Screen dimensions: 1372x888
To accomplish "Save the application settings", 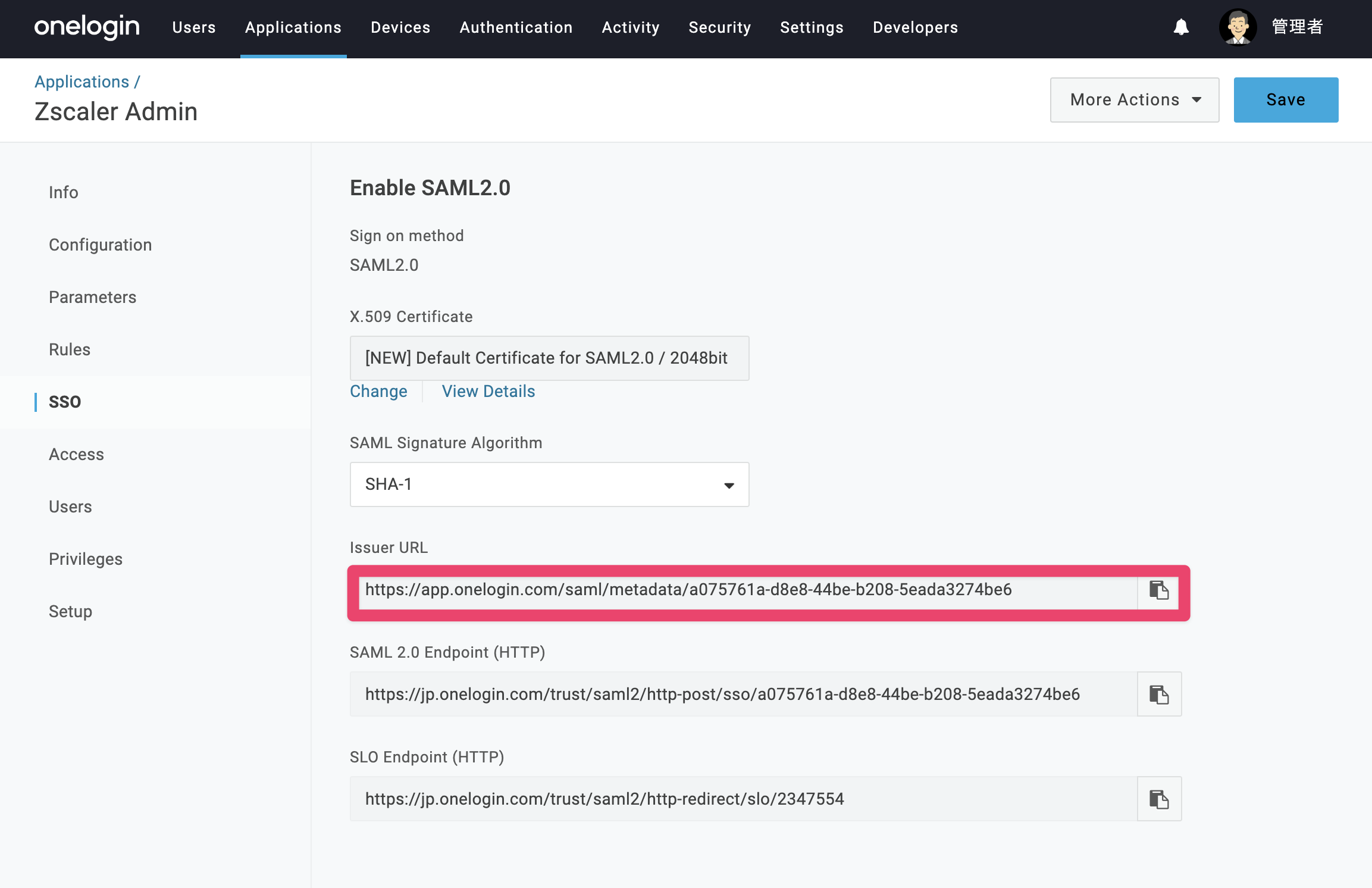I will coord(1286,100).
